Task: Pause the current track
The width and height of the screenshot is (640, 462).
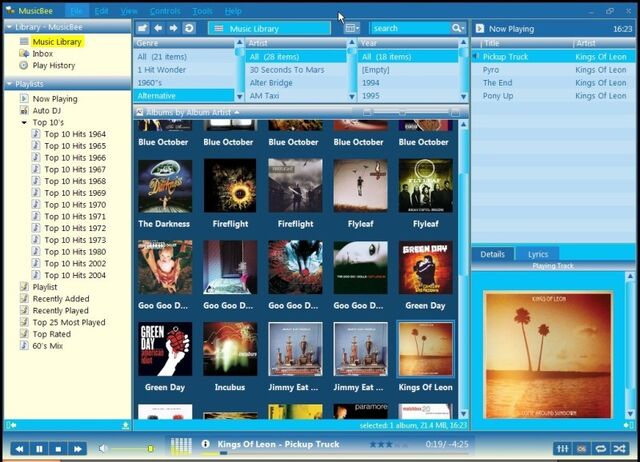Action: click(39, 449)
